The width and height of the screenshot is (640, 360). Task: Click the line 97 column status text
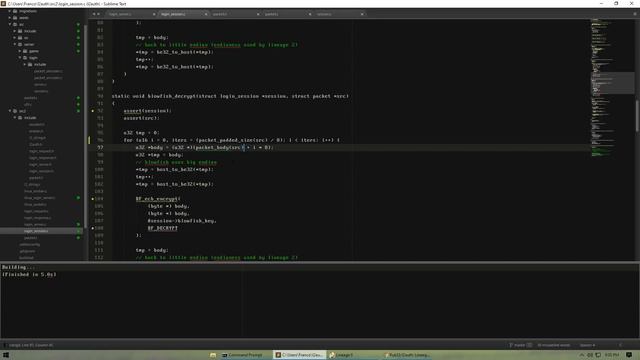tap(31, 345)
